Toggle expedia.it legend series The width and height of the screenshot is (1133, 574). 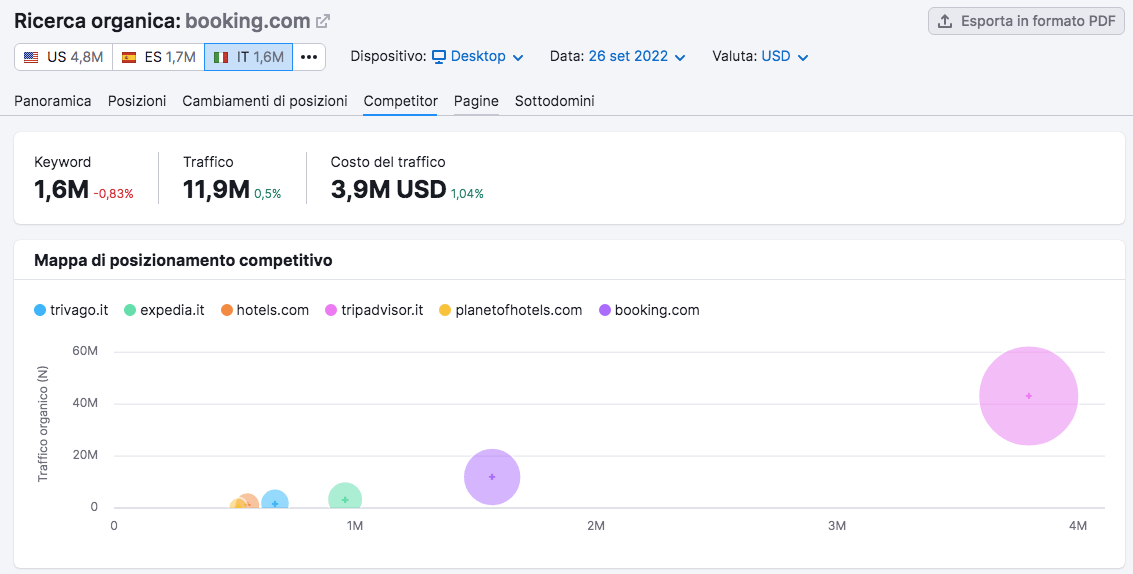[164, 310]
